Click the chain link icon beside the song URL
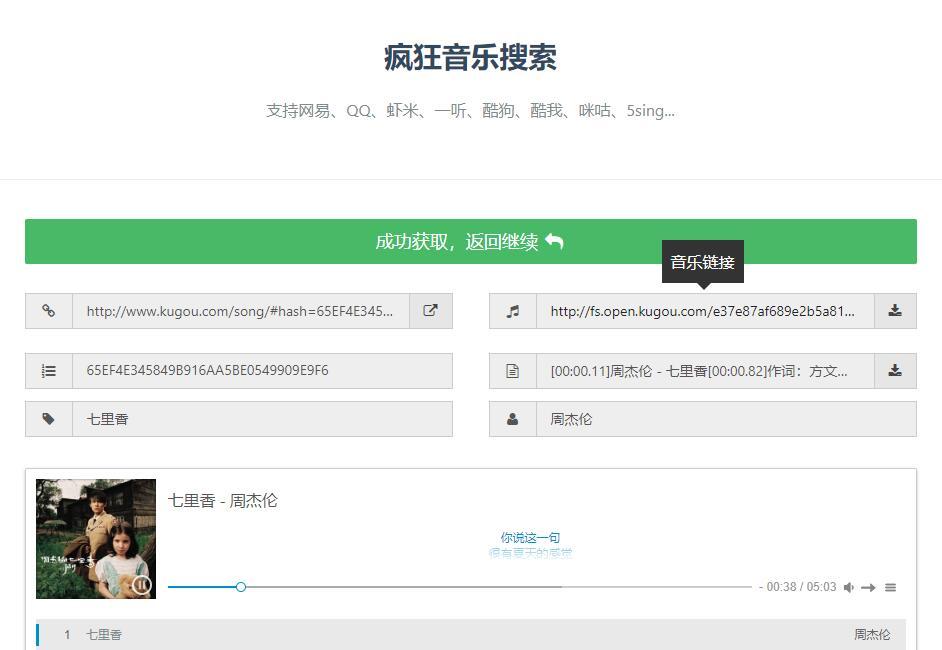 (49, 311)
